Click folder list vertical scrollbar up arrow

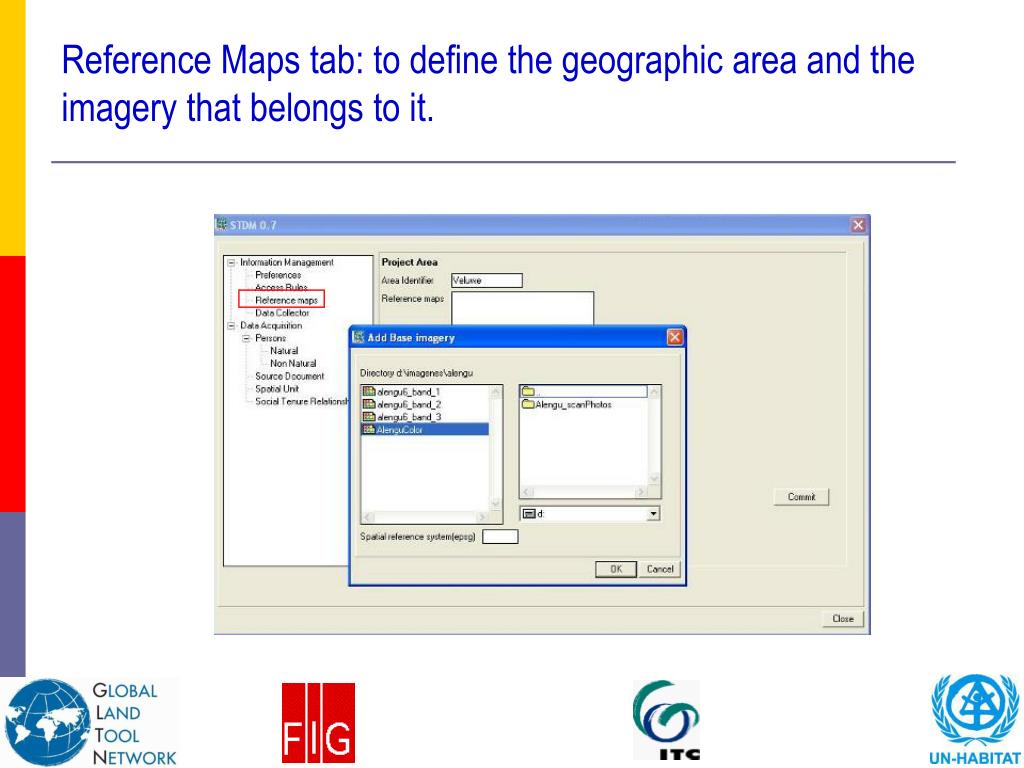coord(654,392)
